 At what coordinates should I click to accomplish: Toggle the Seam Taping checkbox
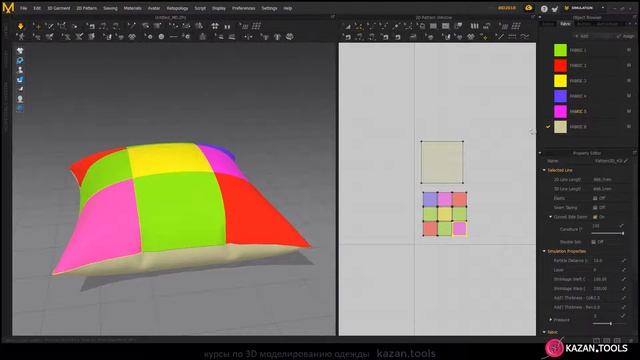[x=595, y=207]
